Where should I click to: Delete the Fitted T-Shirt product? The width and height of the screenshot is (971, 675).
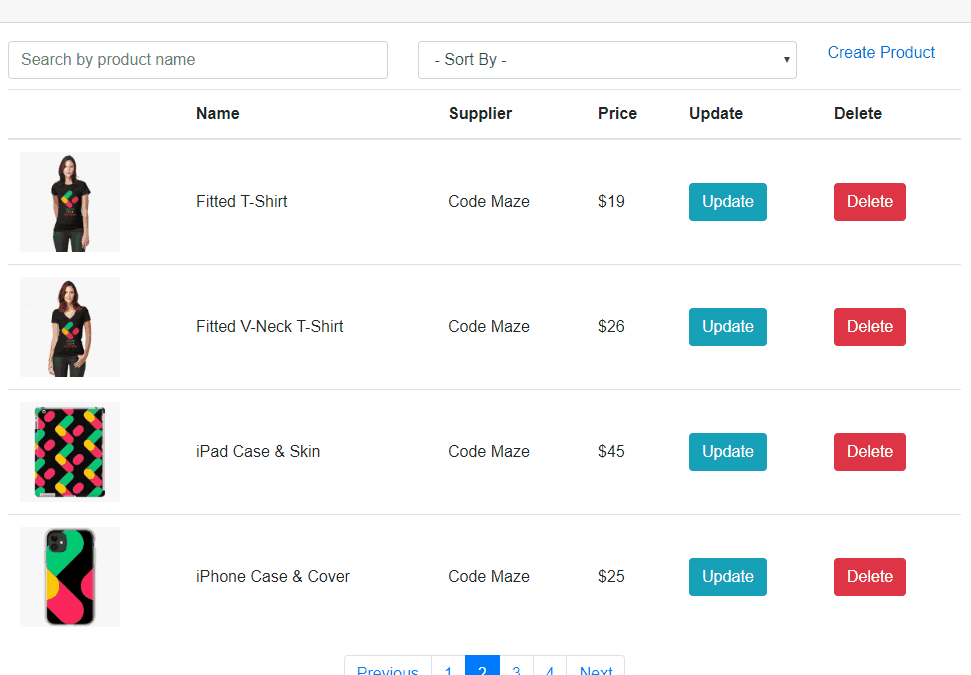(870, 202)
